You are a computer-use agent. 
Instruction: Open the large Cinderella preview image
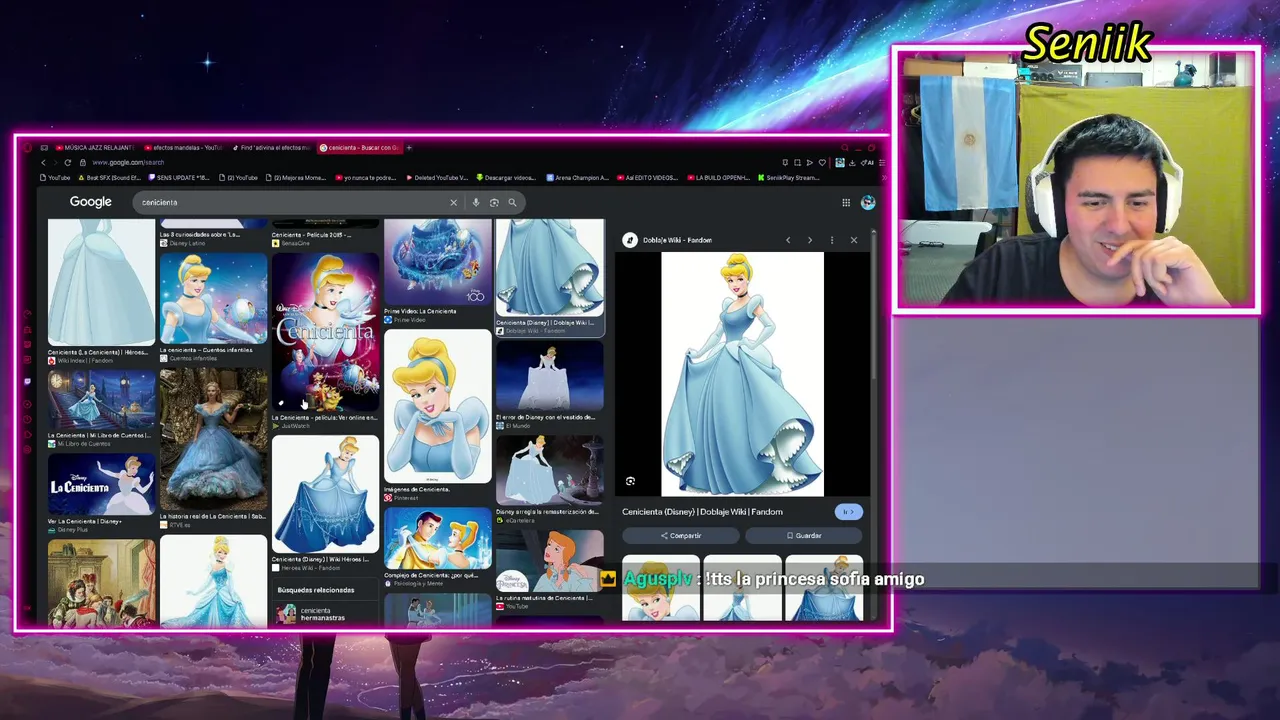coord(742,374)
